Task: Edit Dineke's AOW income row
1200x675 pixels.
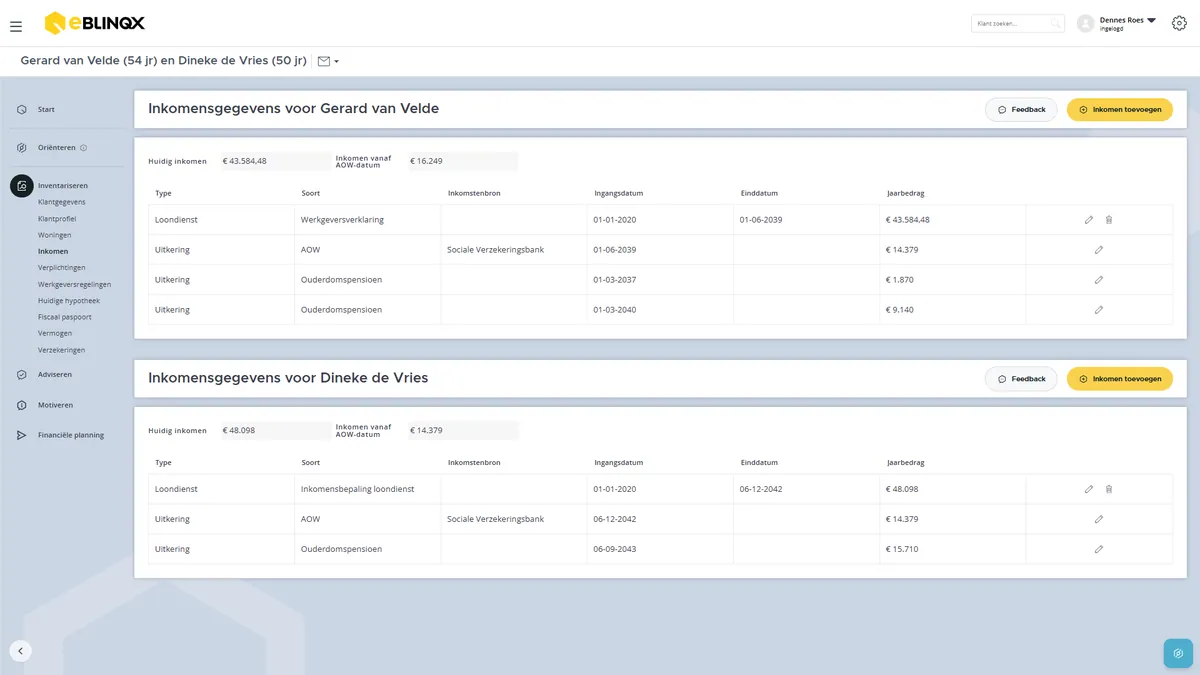Action: pos(1099,519)
